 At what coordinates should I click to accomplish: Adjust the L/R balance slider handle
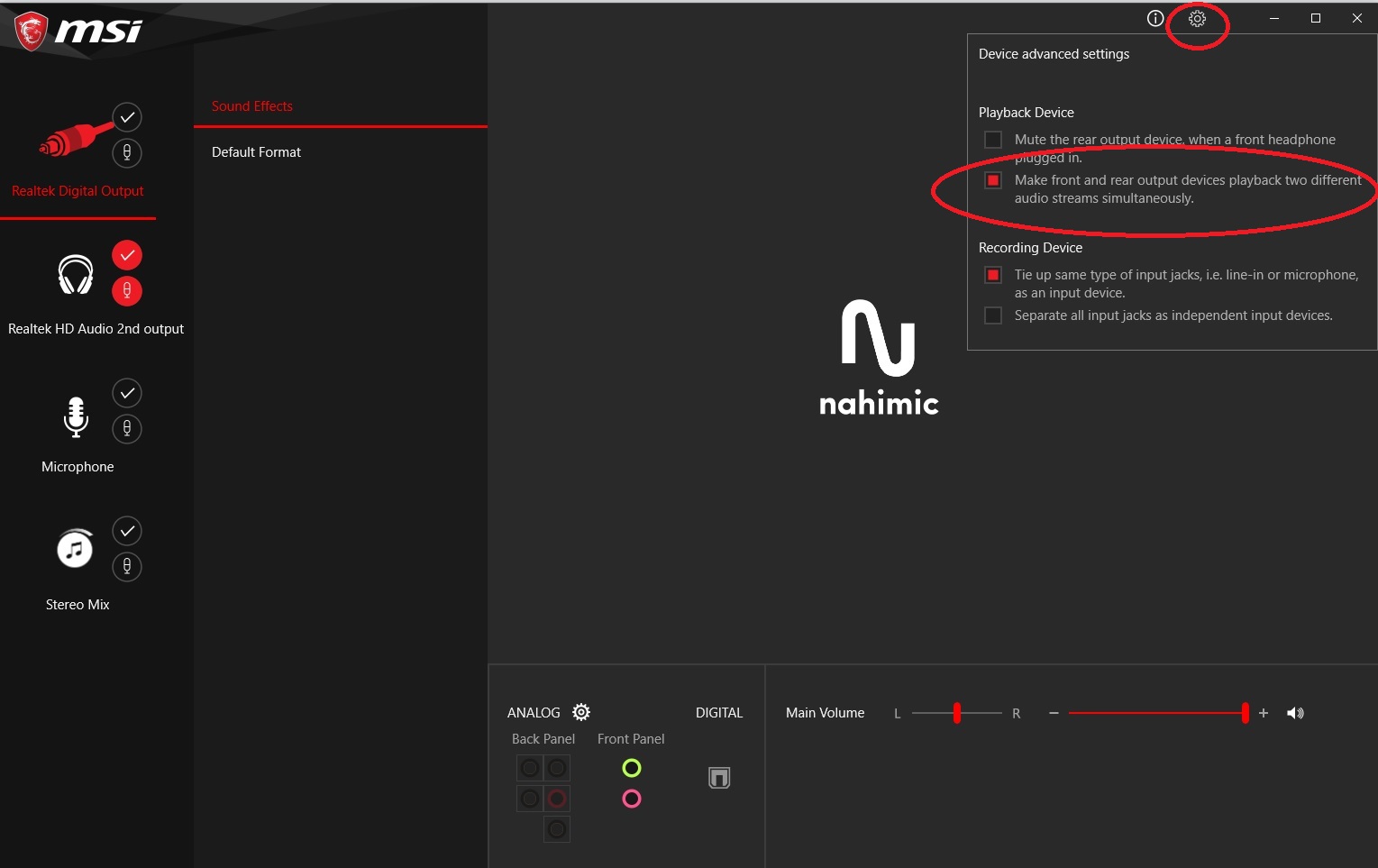pyautogui.click(x=957, y=713)
